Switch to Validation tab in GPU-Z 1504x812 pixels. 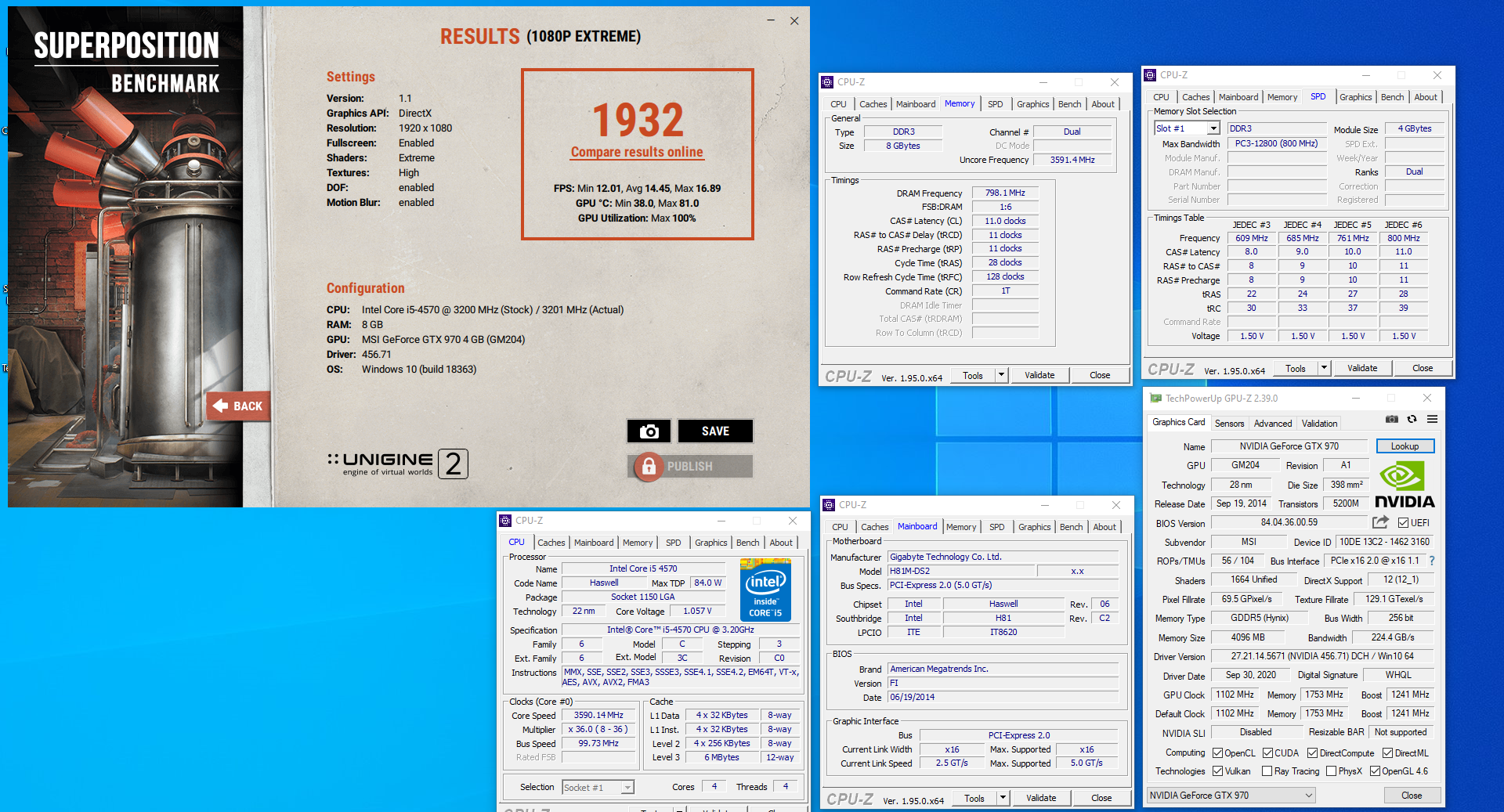tap(1319, 424)
